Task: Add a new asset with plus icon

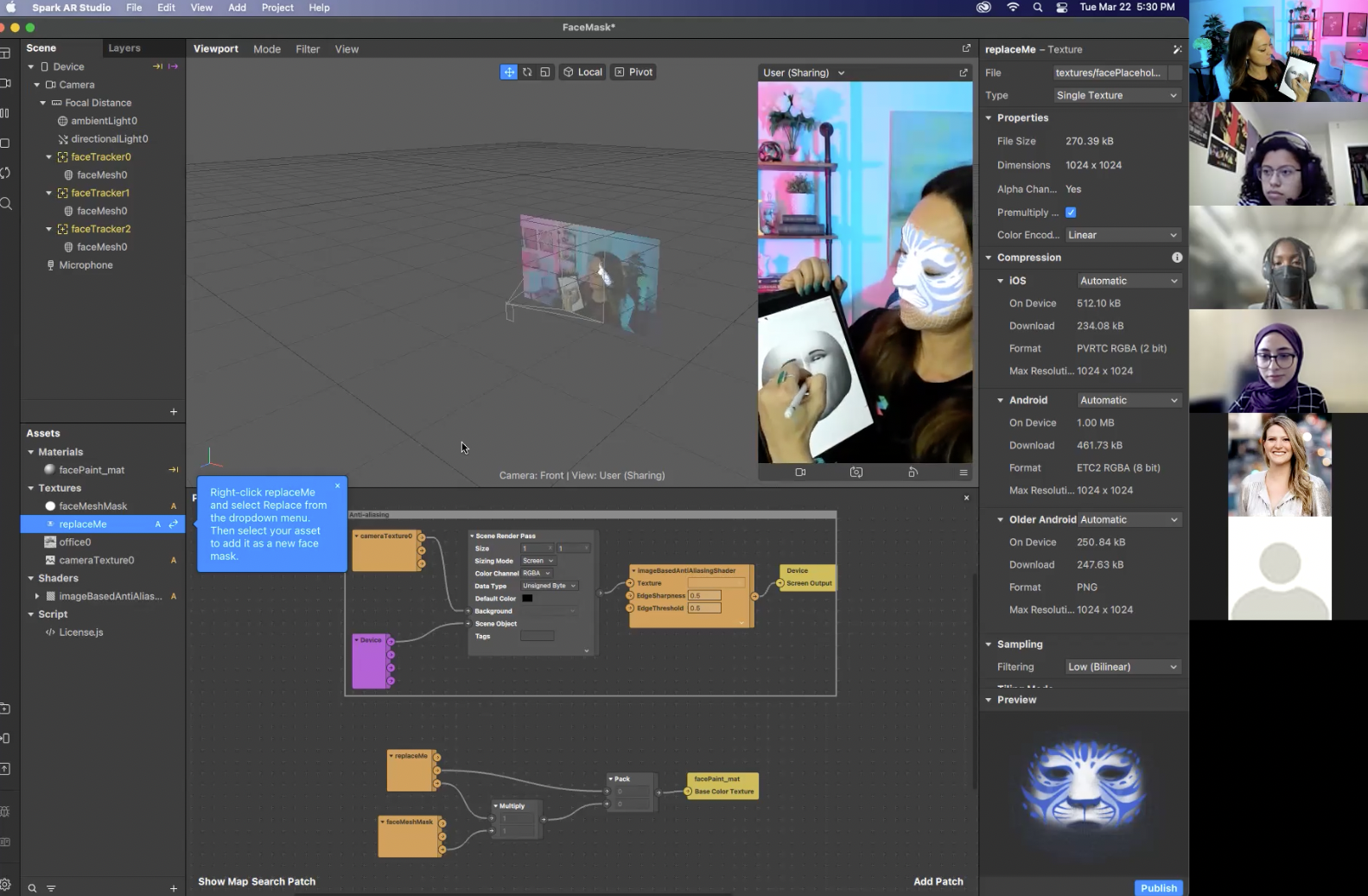Action: click(x=174, y=888)
